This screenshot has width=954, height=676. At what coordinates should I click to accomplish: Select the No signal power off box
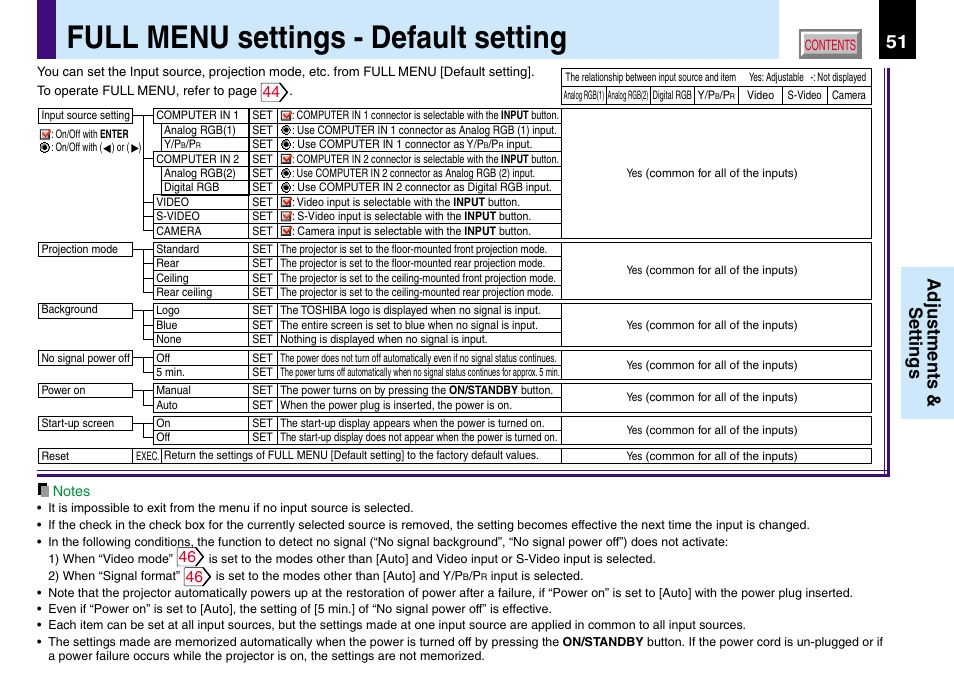click(x=85, y=358)
